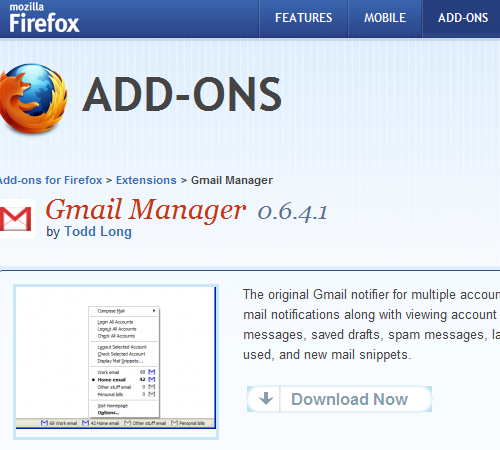
Task: Follow the Add-ons for Firefox breadcrumb link
Action: [51, 180]
